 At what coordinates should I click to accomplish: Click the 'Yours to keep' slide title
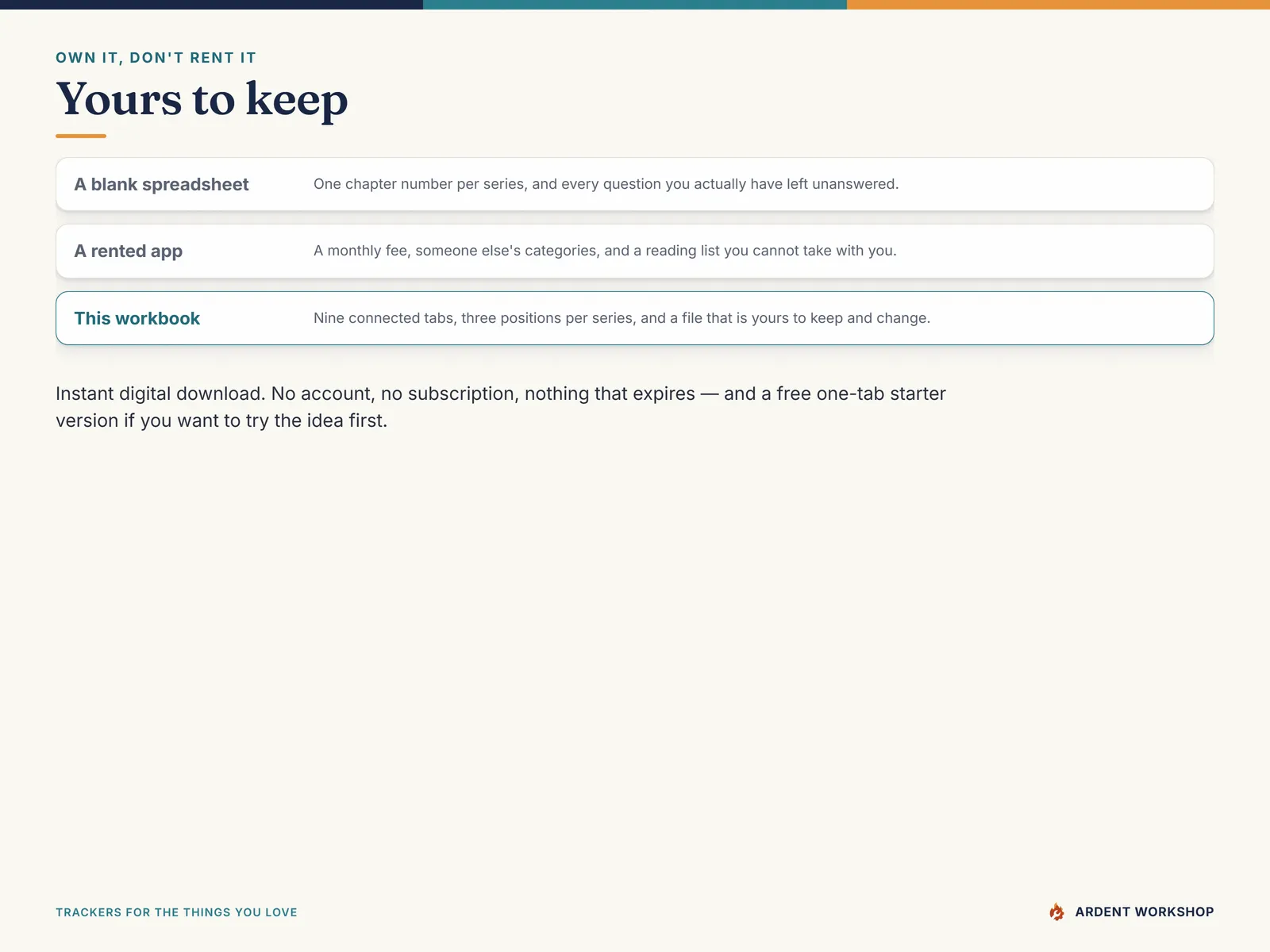click(202, 99)
